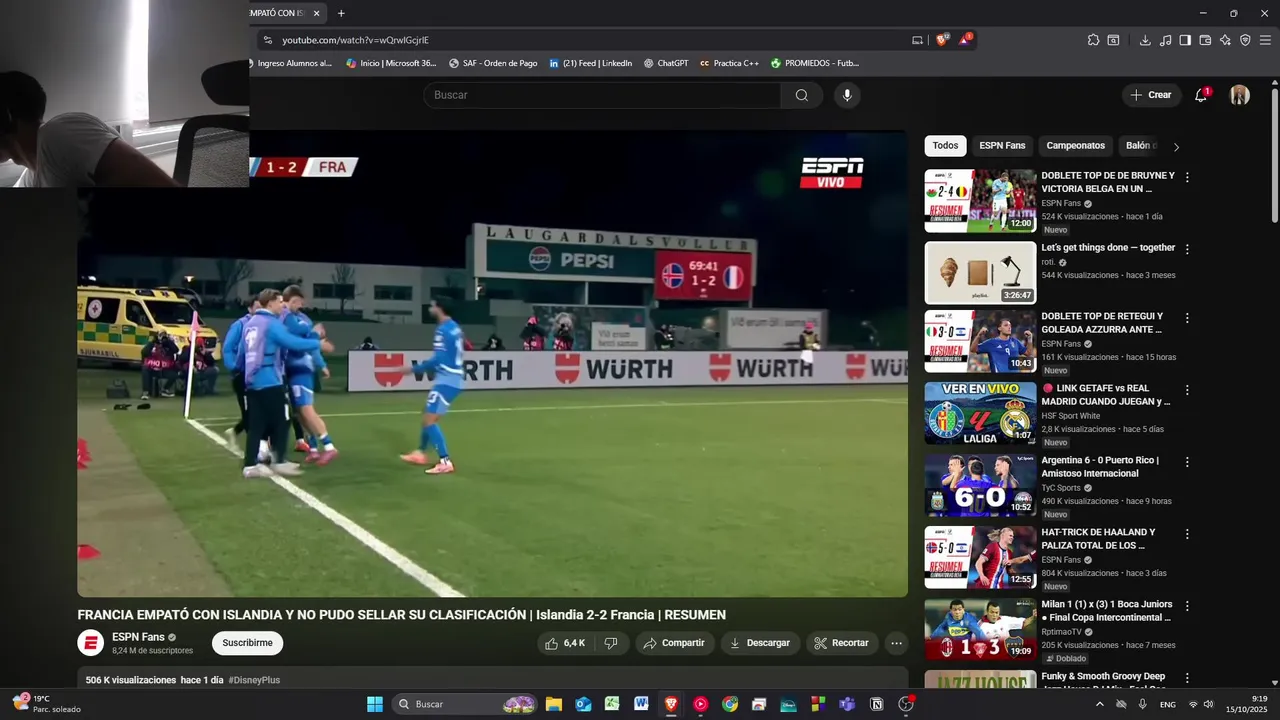Click the YouTube search input field
The height and width of the screenshot is (720, 1280).
pyautogui.click(x=602, y=95)
